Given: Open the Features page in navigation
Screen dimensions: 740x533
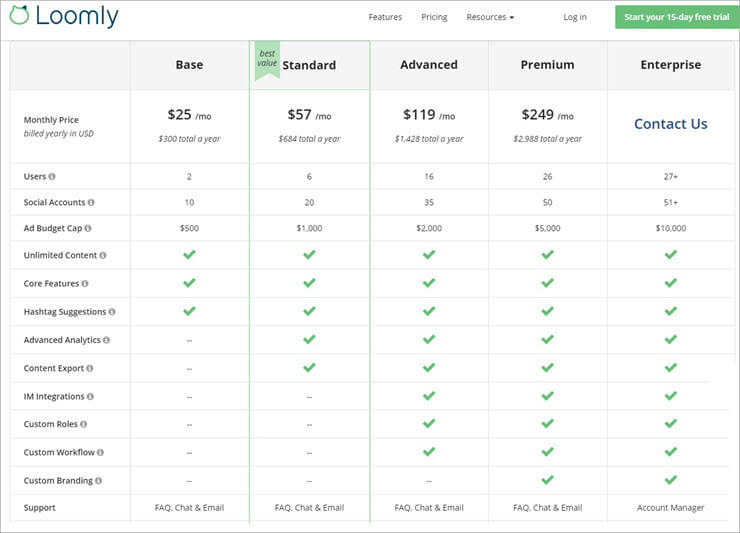Looking at the screenshot, I should 385,17.
